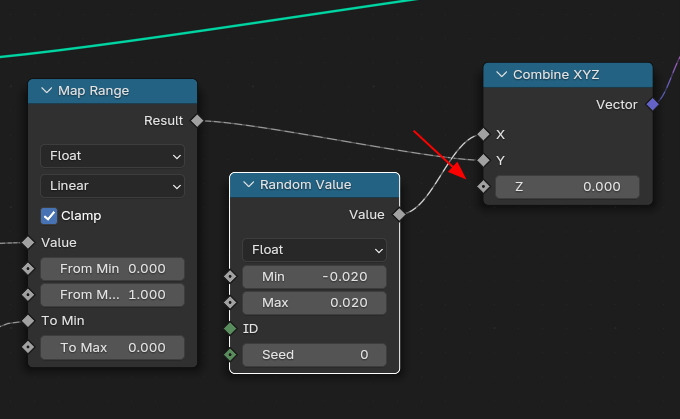This screenshot has height=419, width=680.
Task: Click the From Min value field
Action: pos(112,269)
